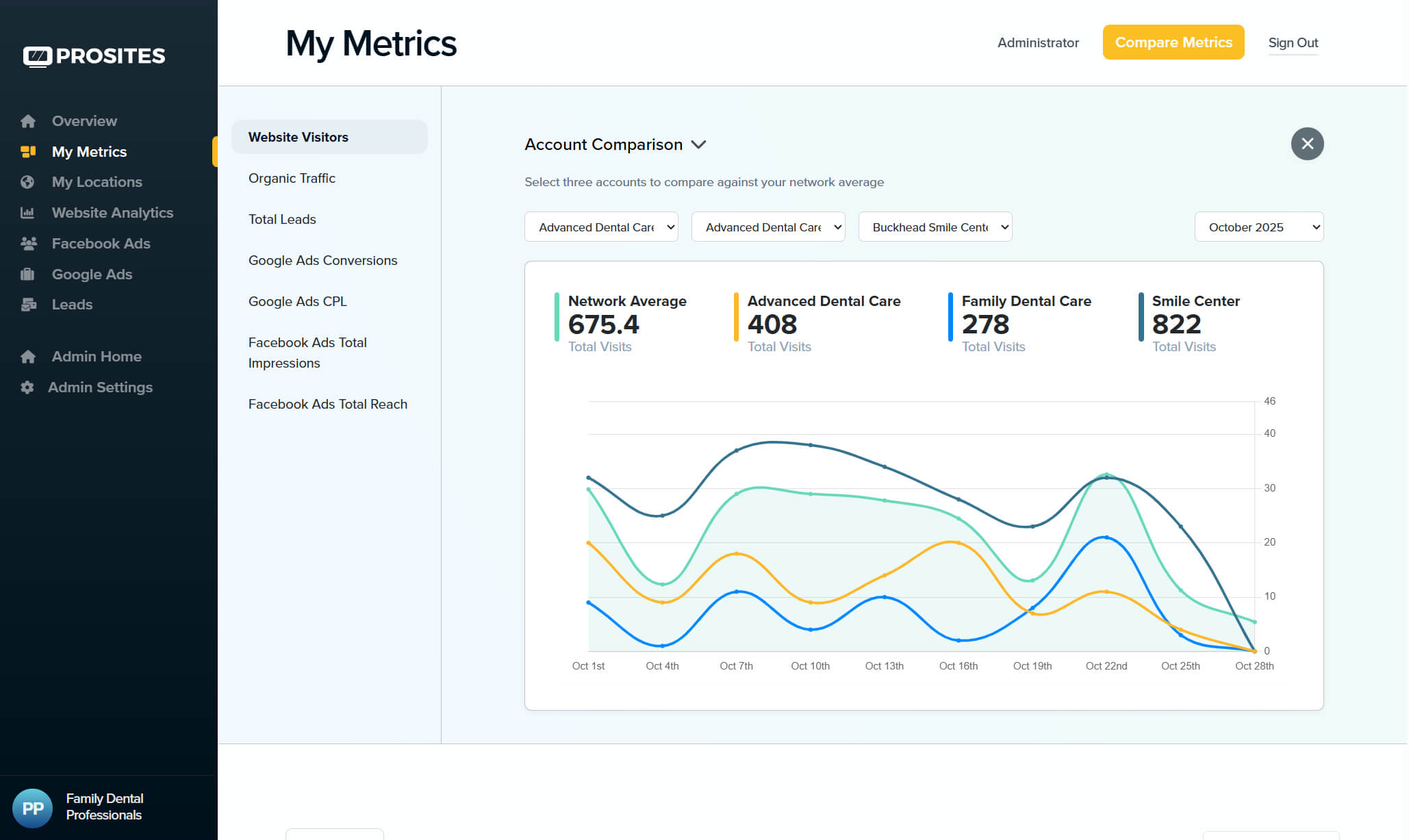Close the Account Comparison panel
1409x840 pixels.
1307,144
